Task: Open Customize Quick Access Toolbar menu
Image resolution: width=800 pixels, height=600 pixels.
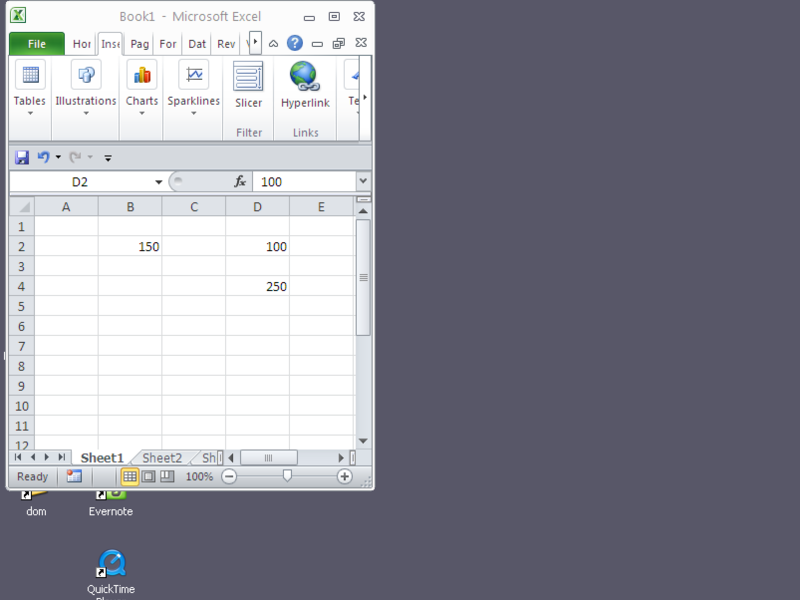Action: [108, 158]
